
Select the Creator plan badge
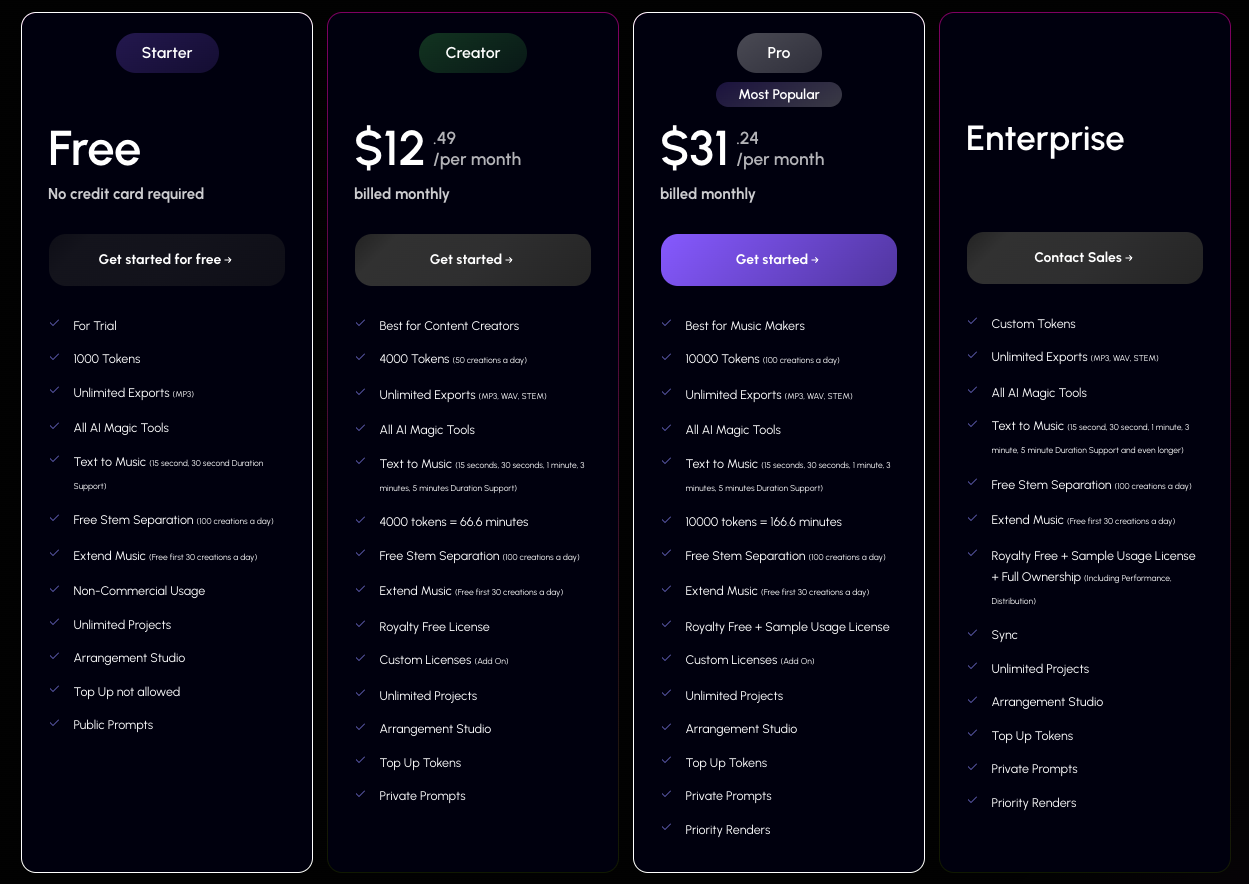(473, 53)
